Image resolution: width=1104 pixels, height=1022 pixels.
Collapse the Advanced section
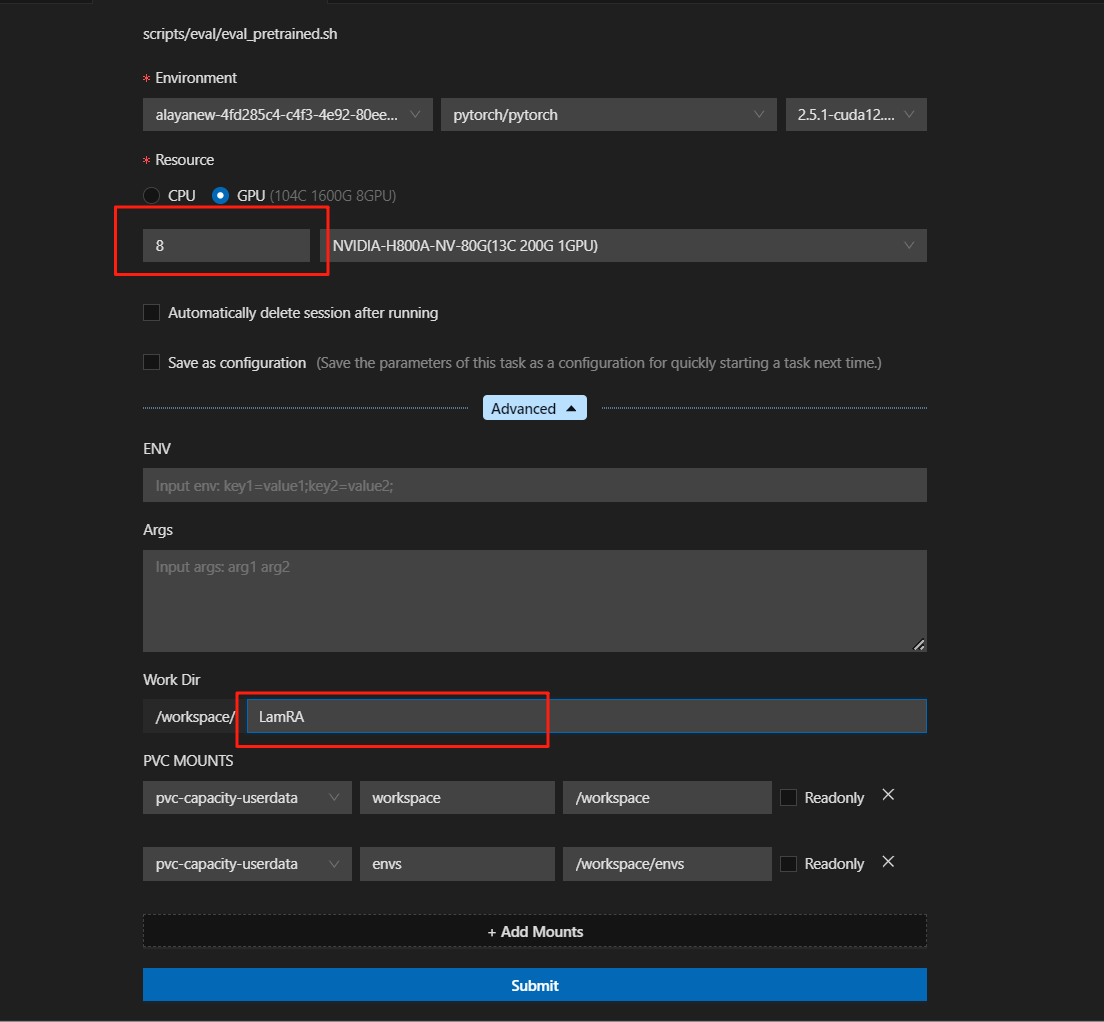coord(534,408)
